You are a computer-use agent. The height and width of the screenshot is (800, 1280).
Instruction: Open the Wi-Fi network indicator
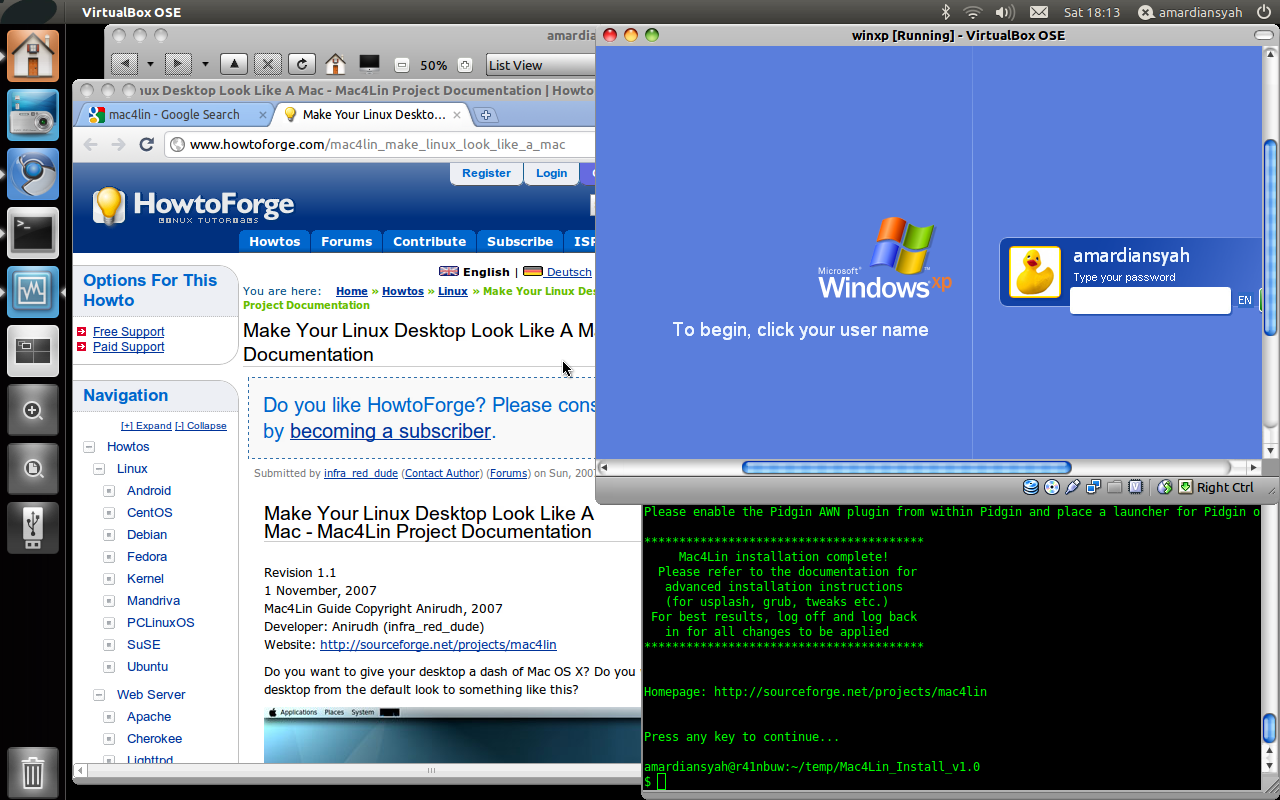(973, 12)
